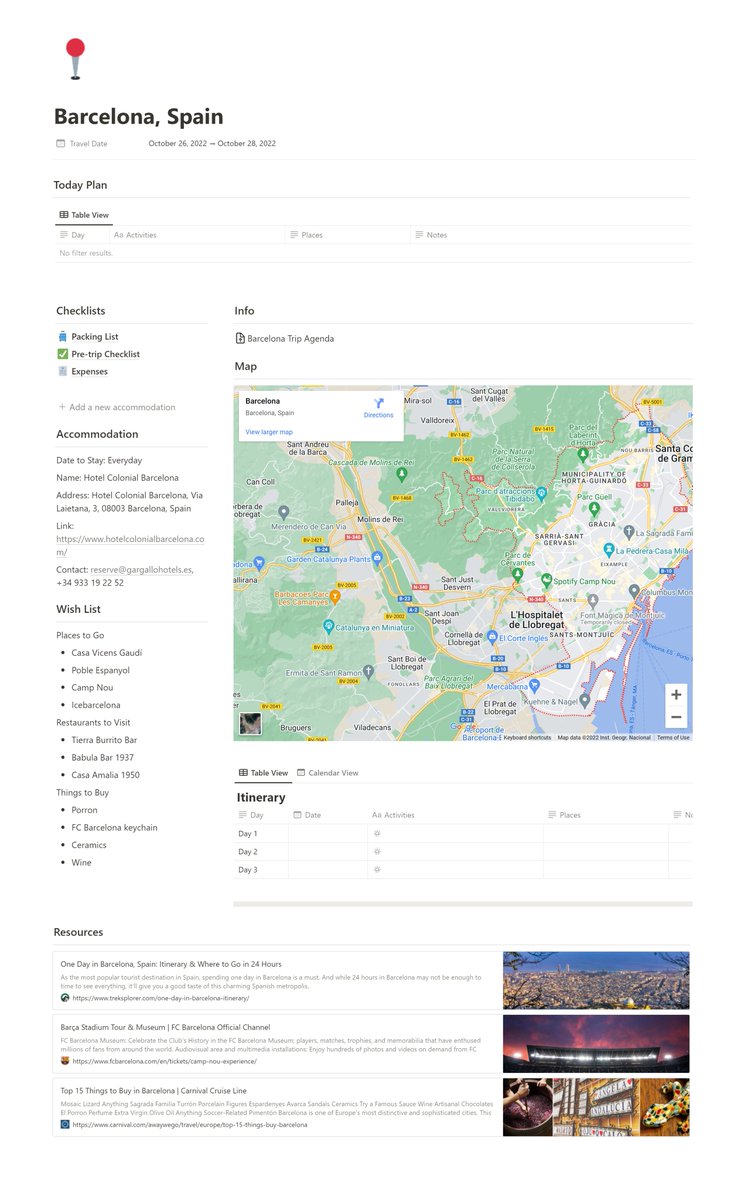
Task: Click the Notes column header in Today Plan
Action: [x=550, y=235]
